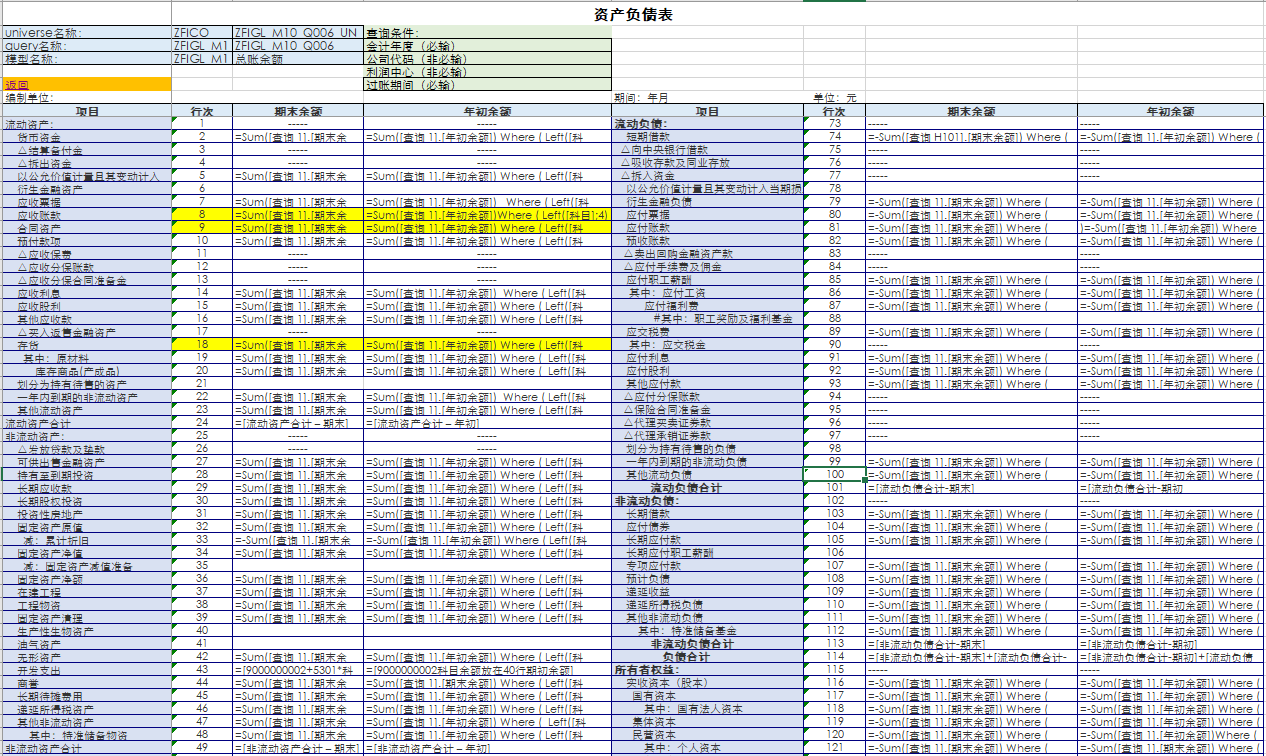Viewport: 1266px width, 756px height.
Task: Select the 非流动资产: row label
Action: pyautogui.click(x=87, y=436)
